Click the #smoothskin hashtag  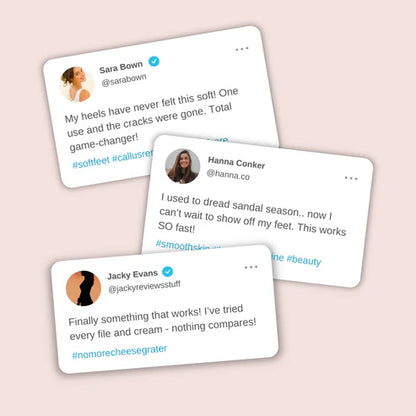point(183,245)
